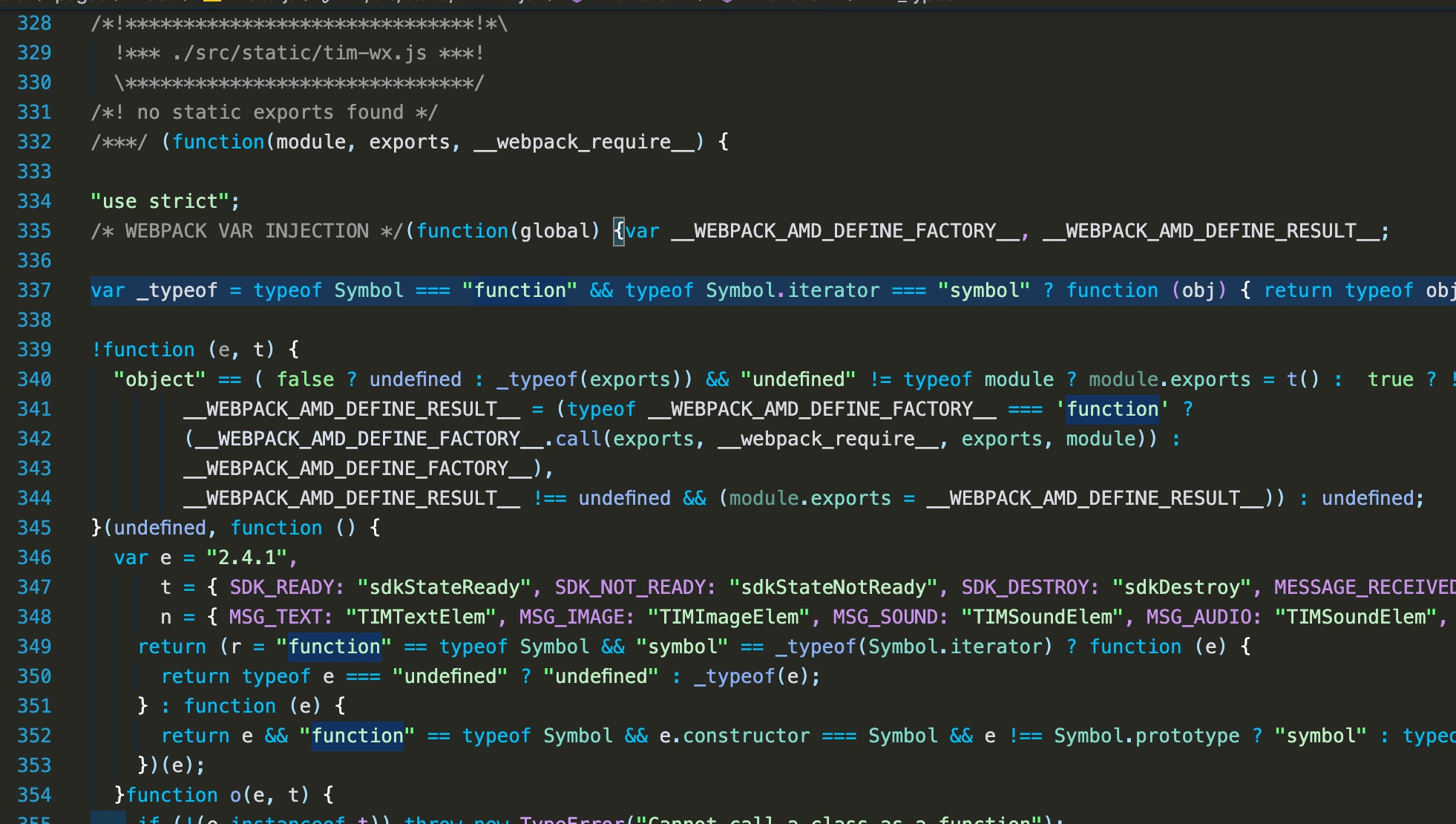Click line number 354 in the gutter
The height and width of the screenshot is (824, 1456).
34,795
